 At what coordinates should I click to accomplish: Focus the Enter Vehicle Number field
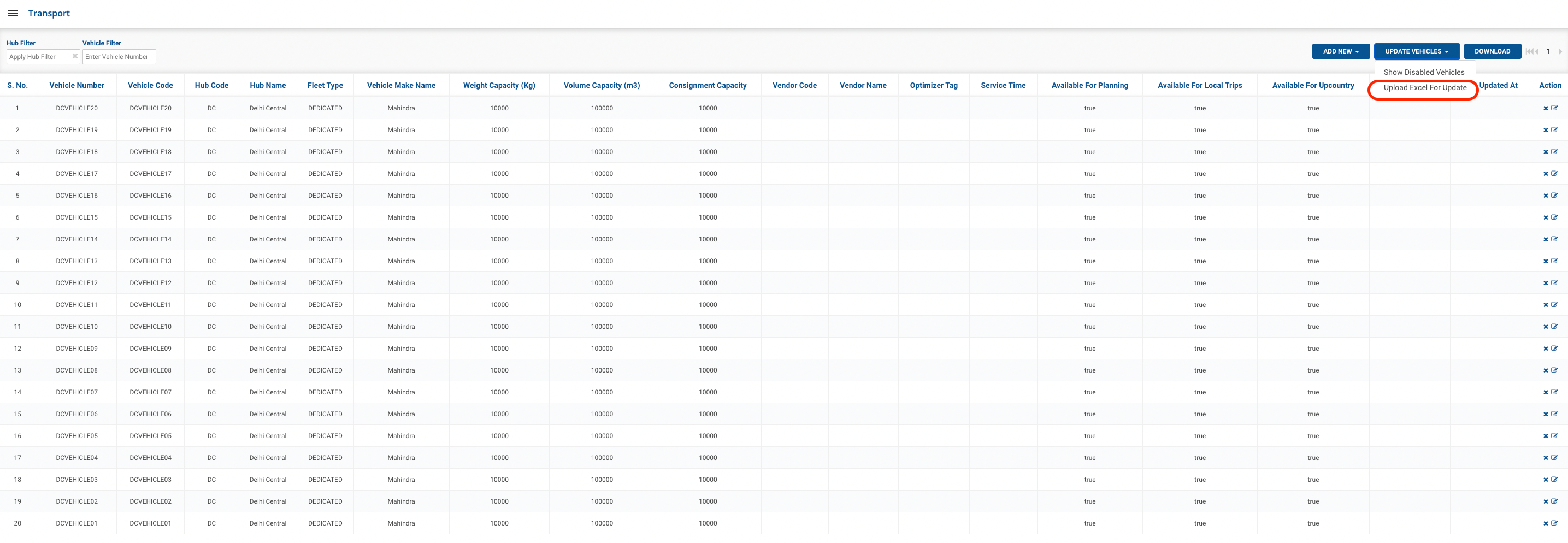pyautogui.click(x=119, y=57)
